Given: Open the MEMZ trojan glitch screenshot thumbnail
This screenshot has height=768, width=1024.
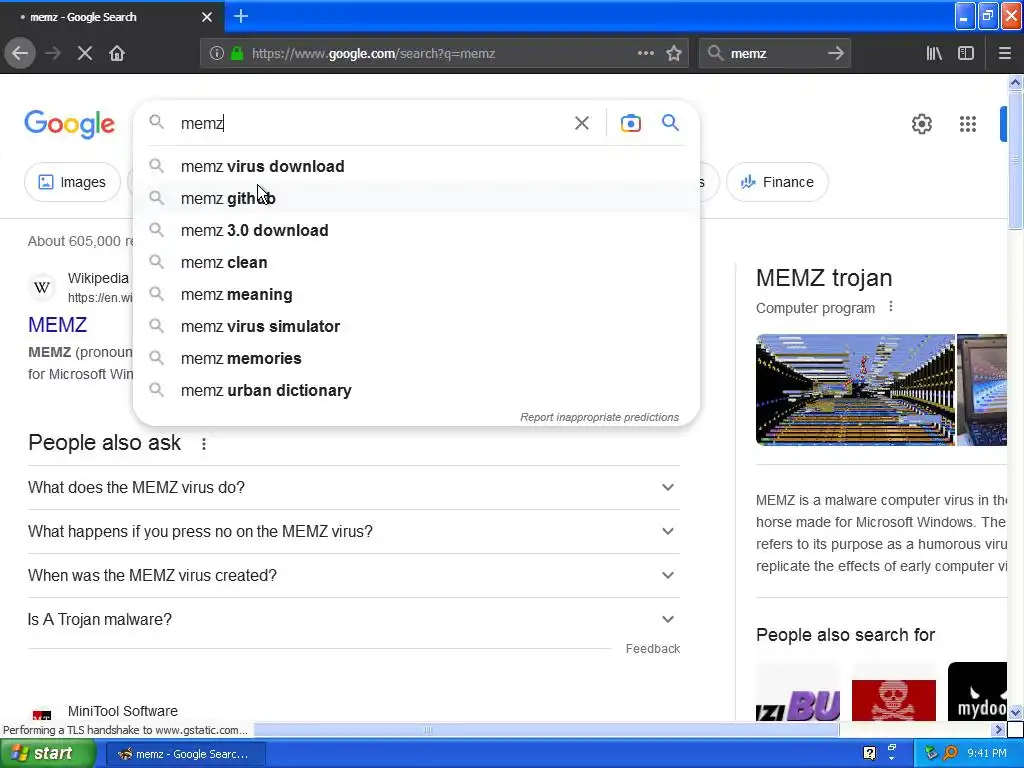Looking at the screenshot, I should pos(855,390).
